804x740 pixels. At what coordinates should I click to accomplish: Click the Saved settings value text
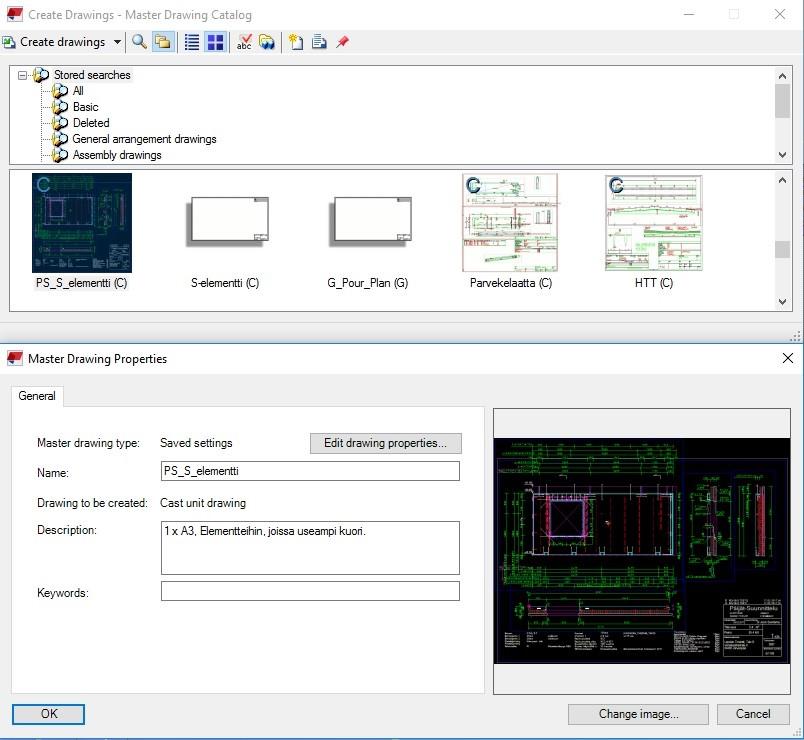click(x=196, y=443)
